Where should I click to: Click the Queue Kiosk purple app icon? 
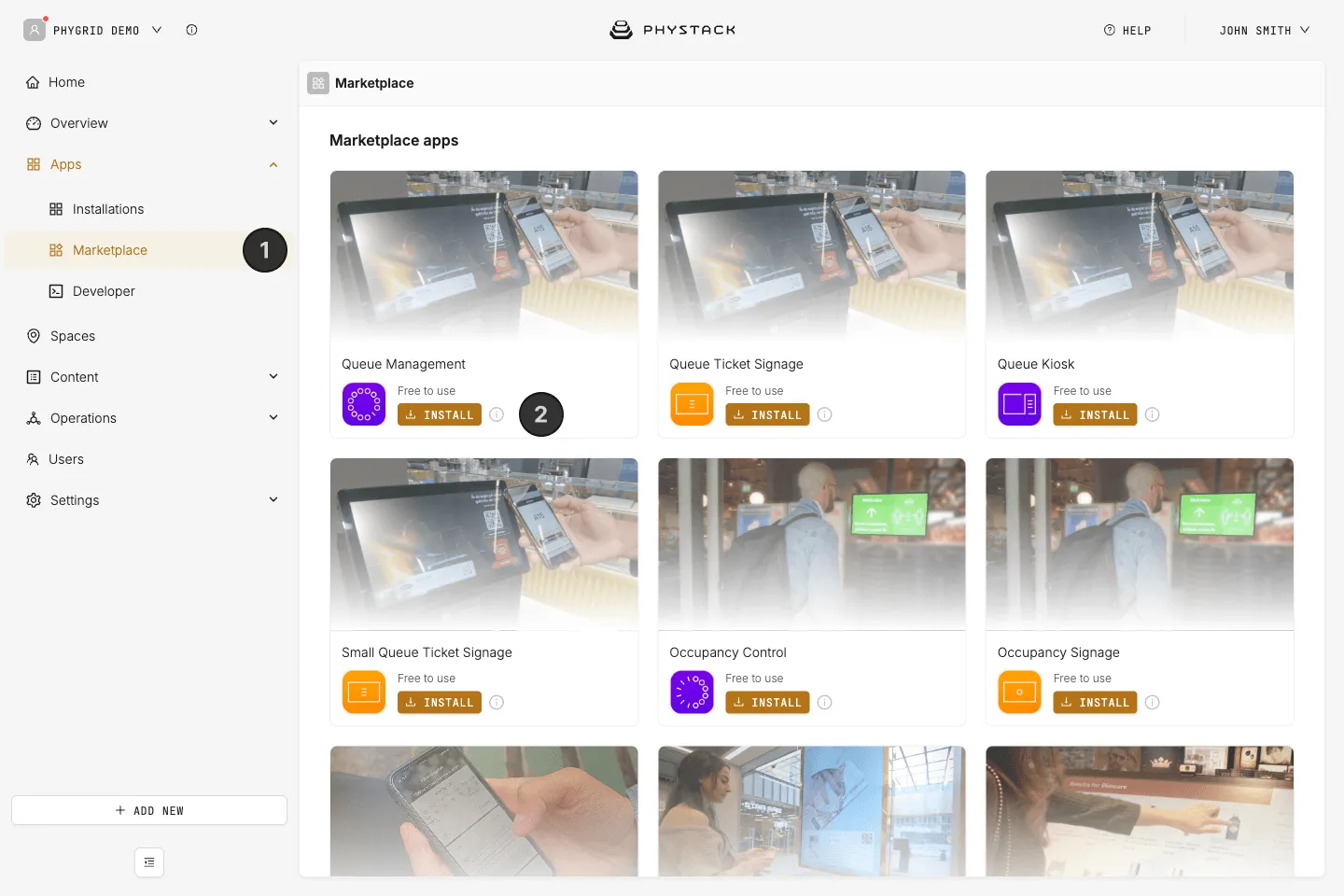[x=1019, y=404]
